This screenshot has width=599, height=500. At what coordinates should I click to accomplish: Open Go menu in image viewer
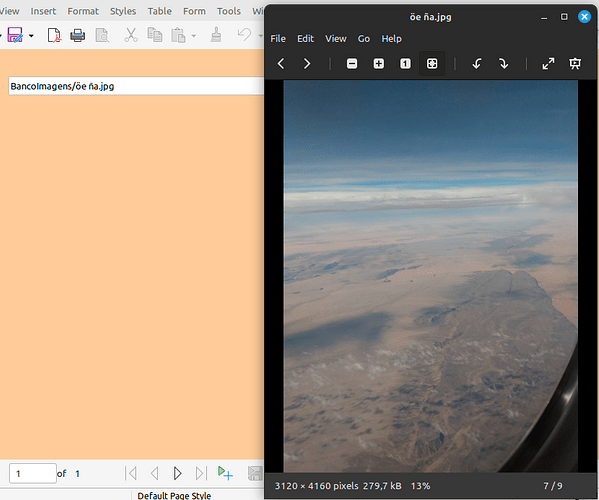click(x=364, y=39)
